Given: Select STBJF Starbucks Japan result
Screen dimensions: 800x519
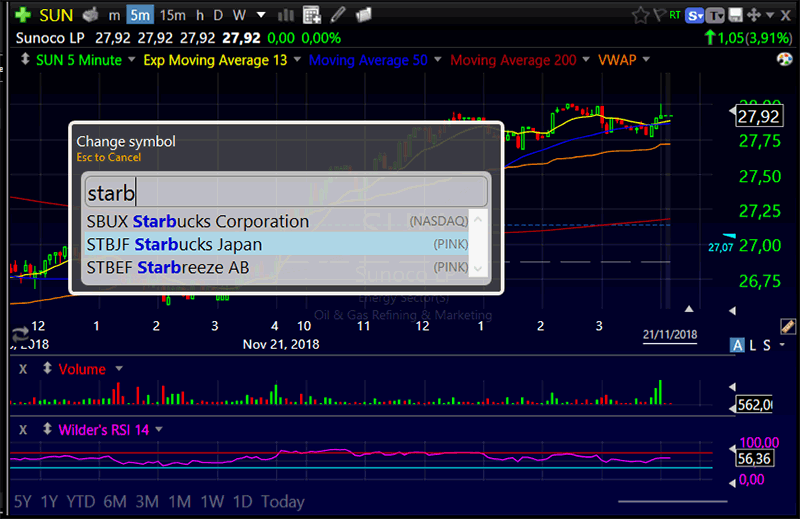Looking at the screenshot, I should point(277,244).
